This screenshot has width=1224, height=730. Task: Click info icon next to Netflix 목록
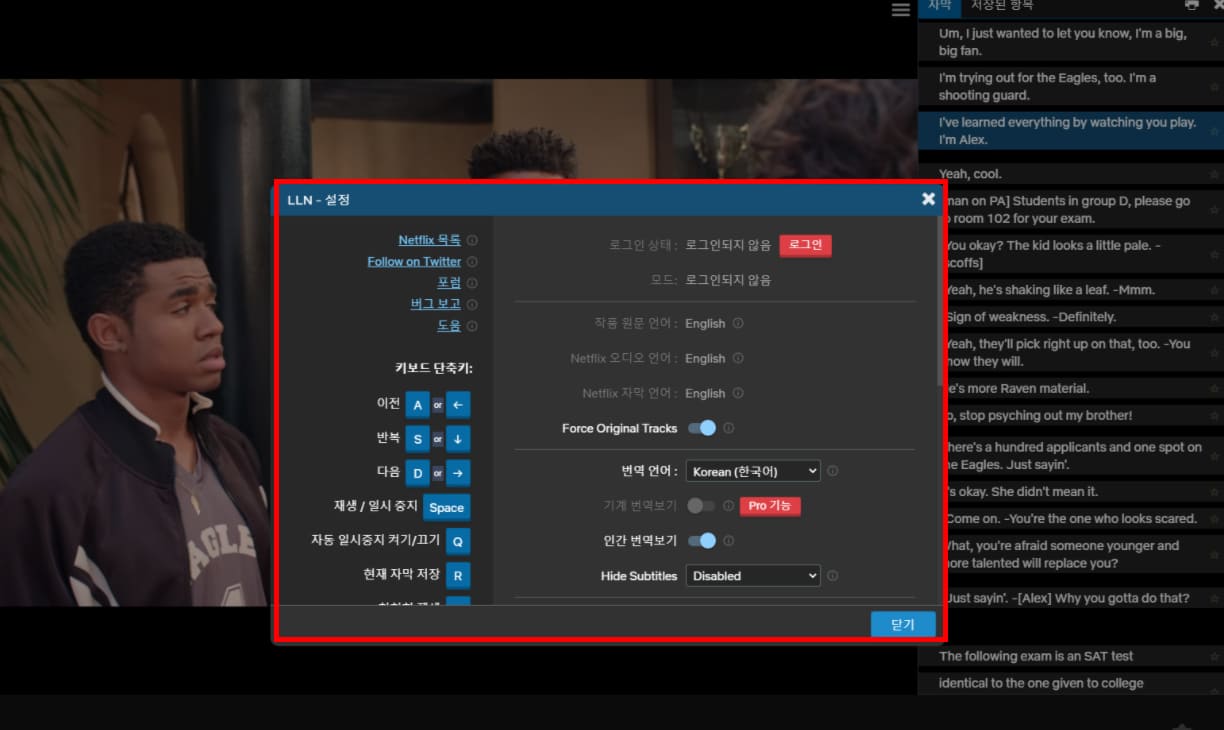coord(472,240)
